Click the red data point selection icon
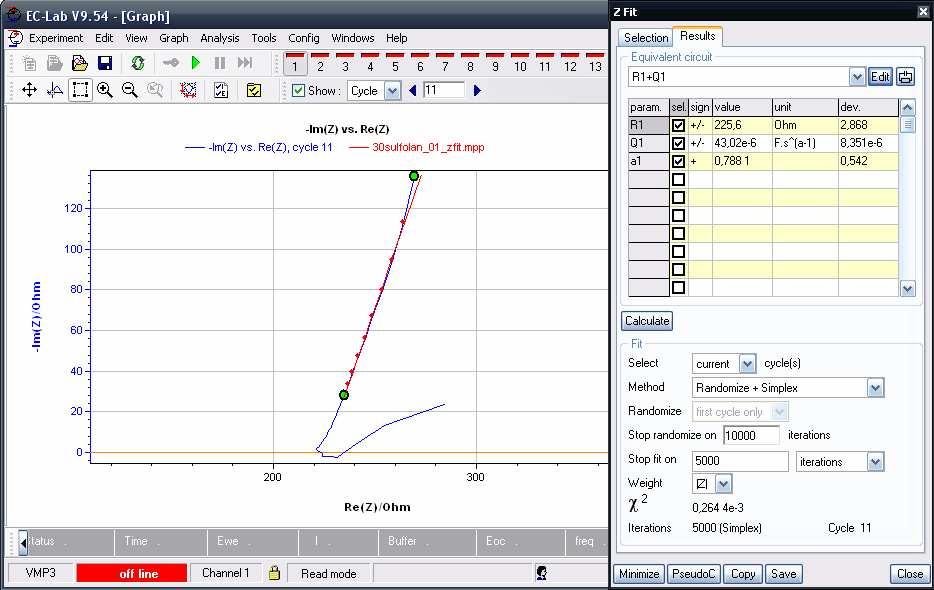This screenshot has width=934, height=590. coord(188,90)
